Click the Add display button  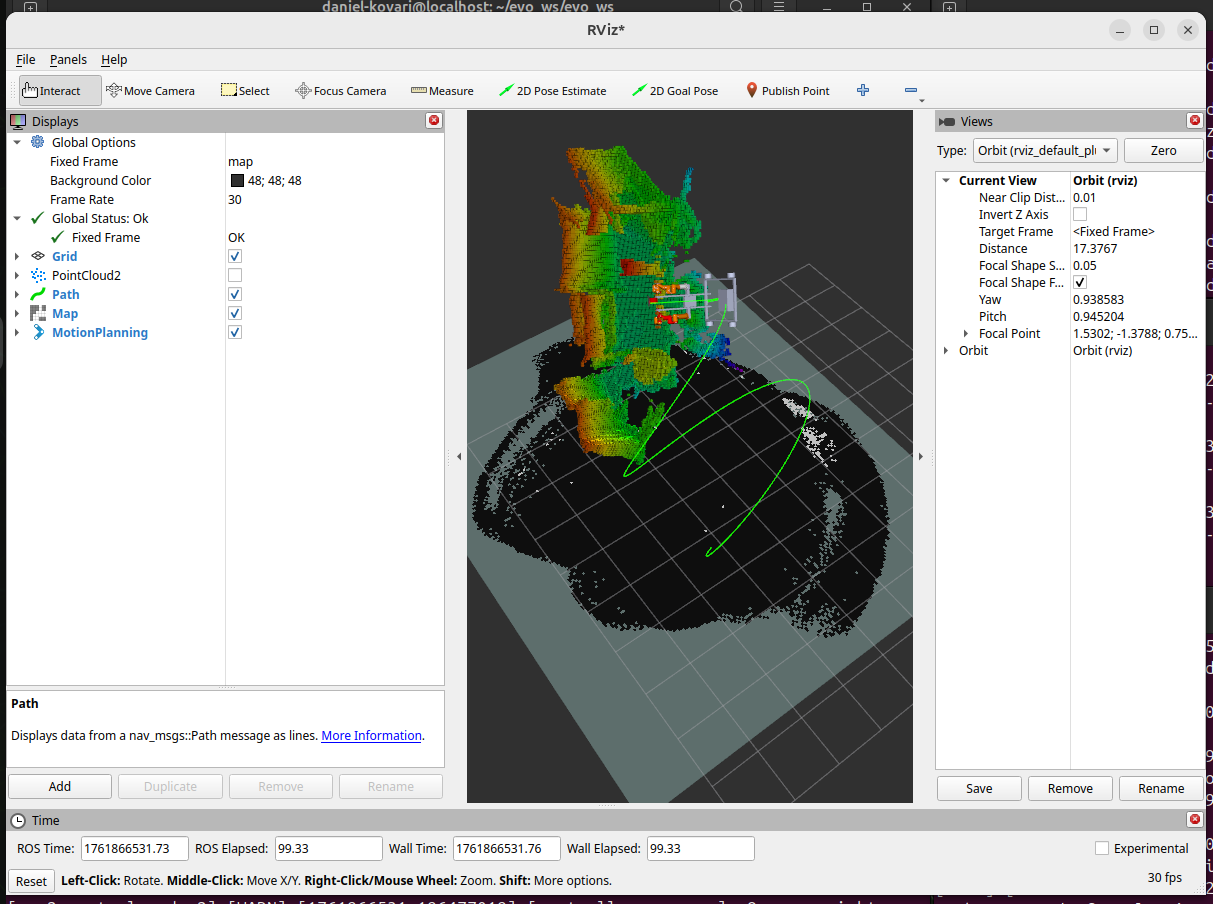pyautogui.click(x=60, y=786)
